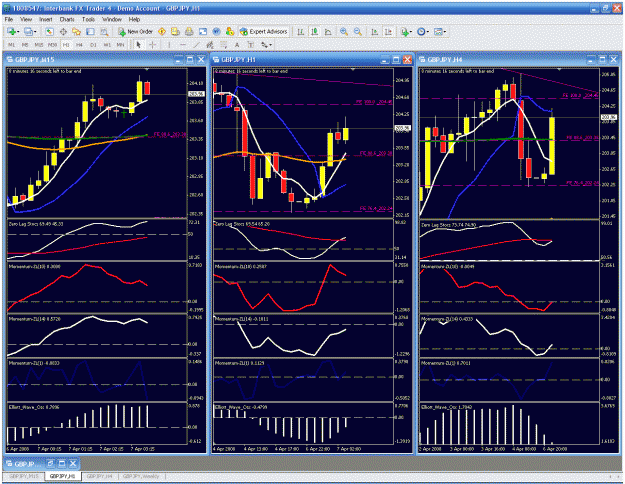Open the Window menu
This screenshot has height=484, width=625.
point(112,19)
